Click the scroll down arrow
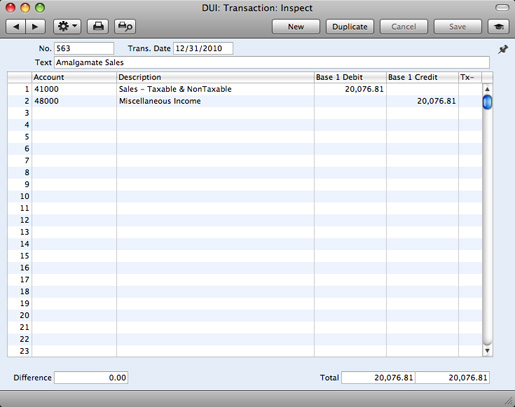The height and width of the screenshot is (407, 515). tap(487, 351)
